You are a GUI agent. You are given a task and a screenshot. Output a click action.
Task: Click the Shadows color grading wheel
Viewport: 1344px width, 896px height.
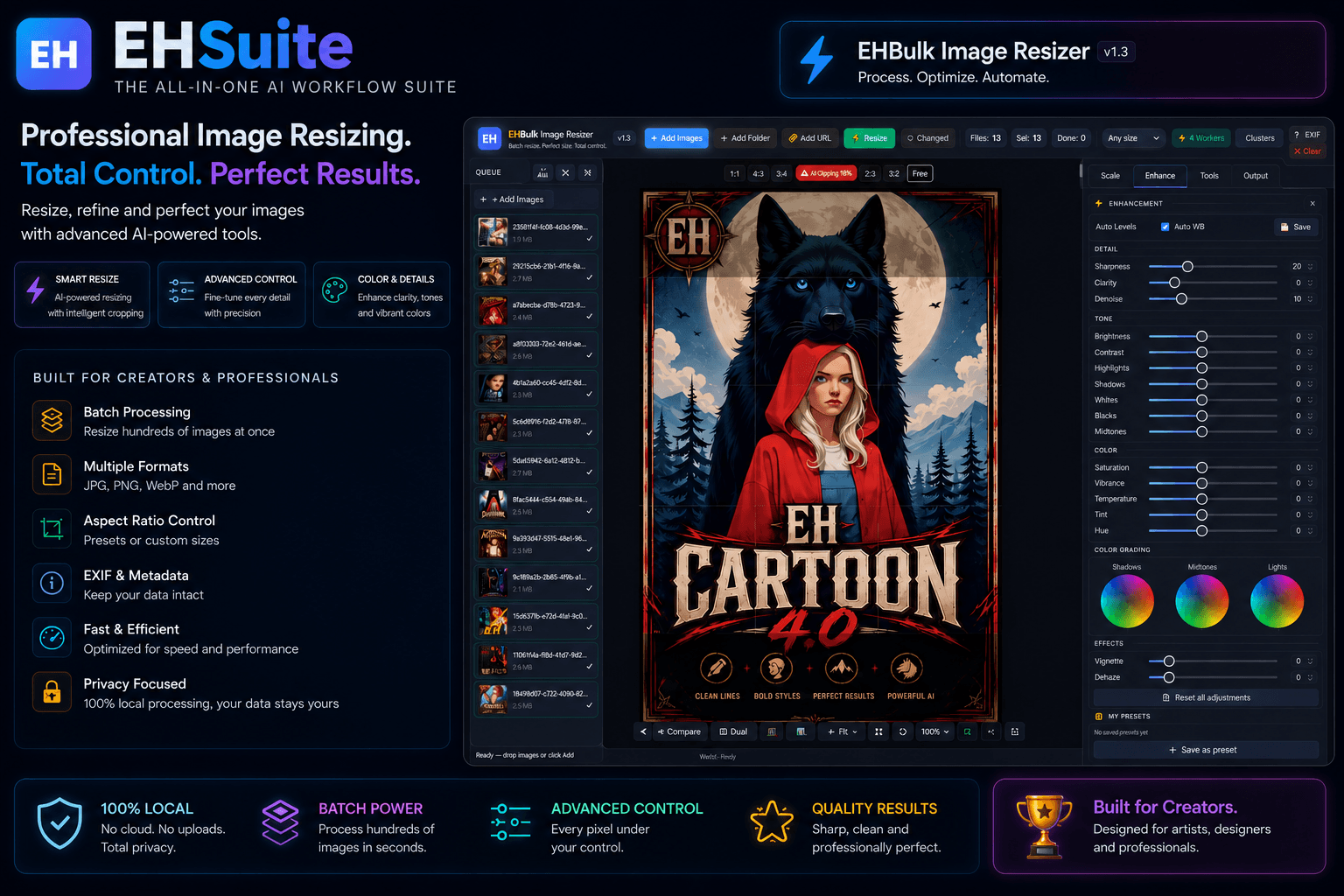1127,601
